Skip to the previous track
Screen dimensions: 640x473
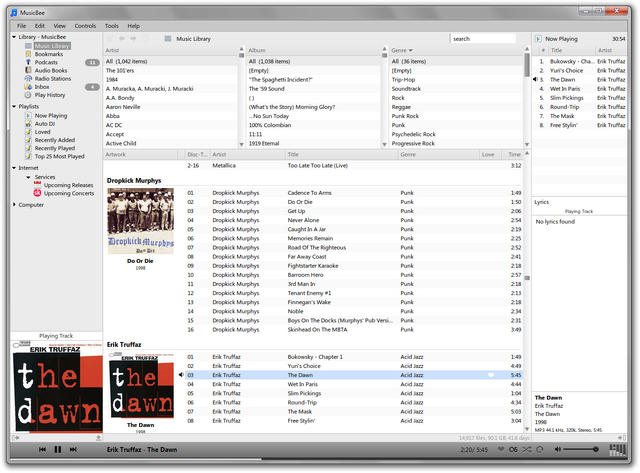42,449
